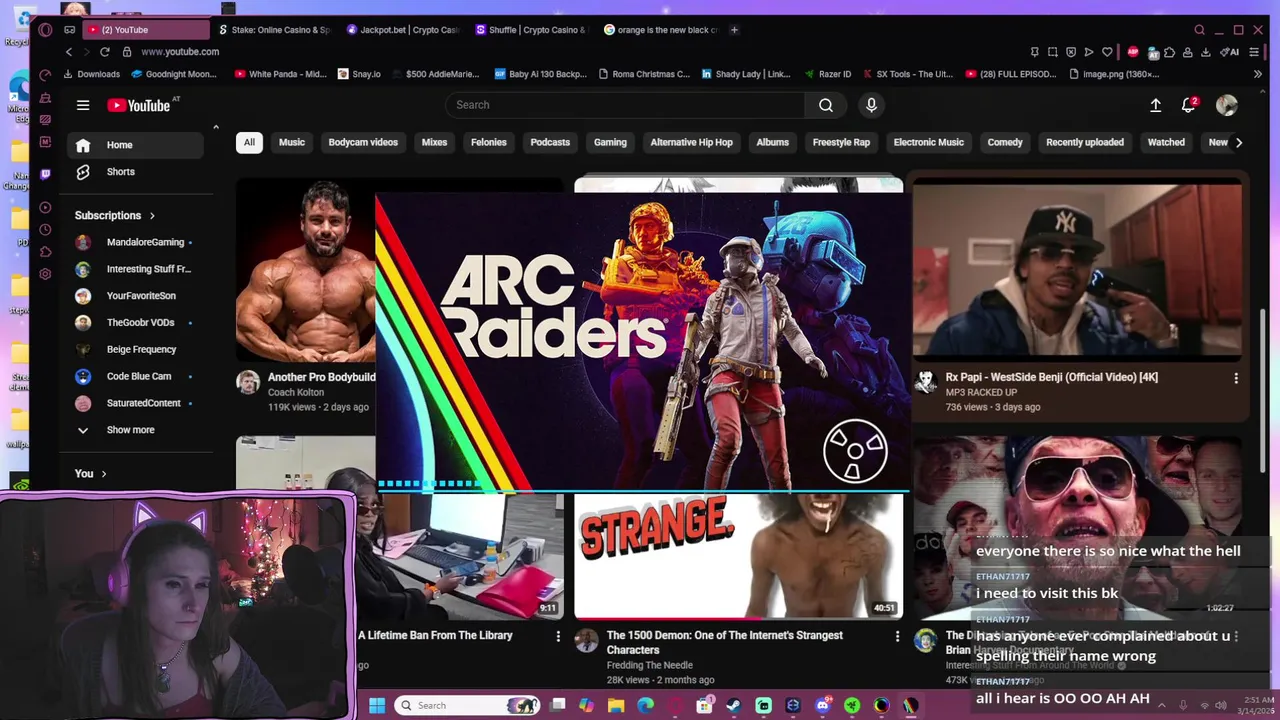
Task: Click the YouTube search field
Action: 625,105
